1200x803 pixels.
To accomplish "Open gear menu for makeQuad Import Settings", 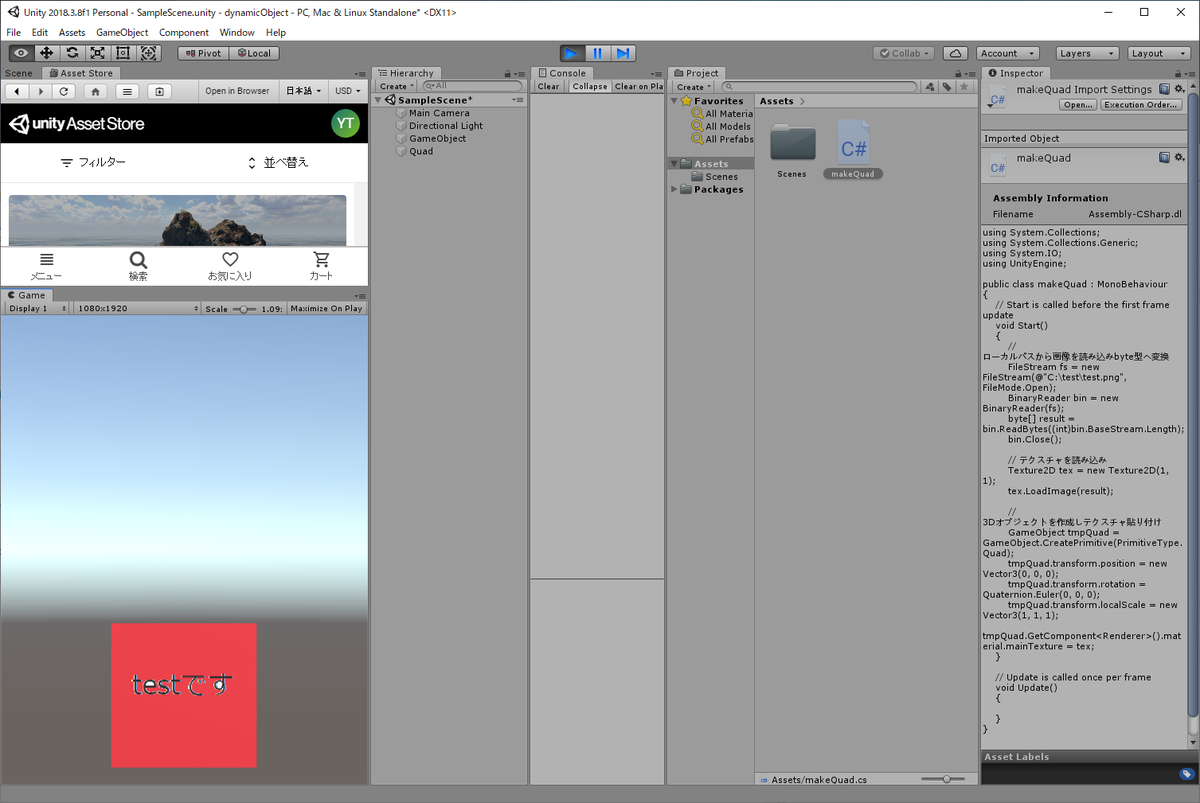I will pos(1180,89).
